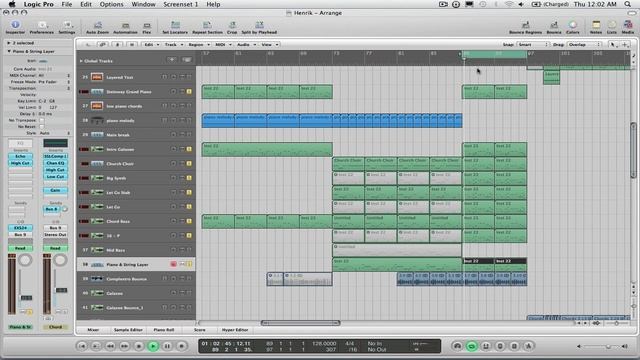Open the MIDI local menu
Viewport: 640px width, 360px height.
(x=223, y=44)
